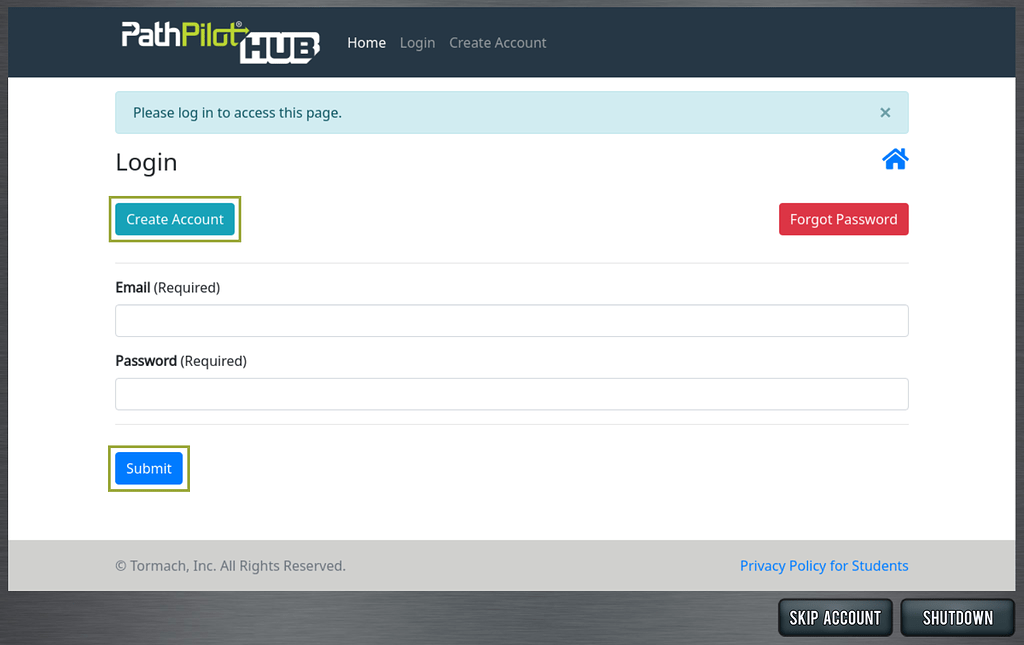Choose Skip Account at the bottom
1024x645 pixels.
tap(834, 617)
